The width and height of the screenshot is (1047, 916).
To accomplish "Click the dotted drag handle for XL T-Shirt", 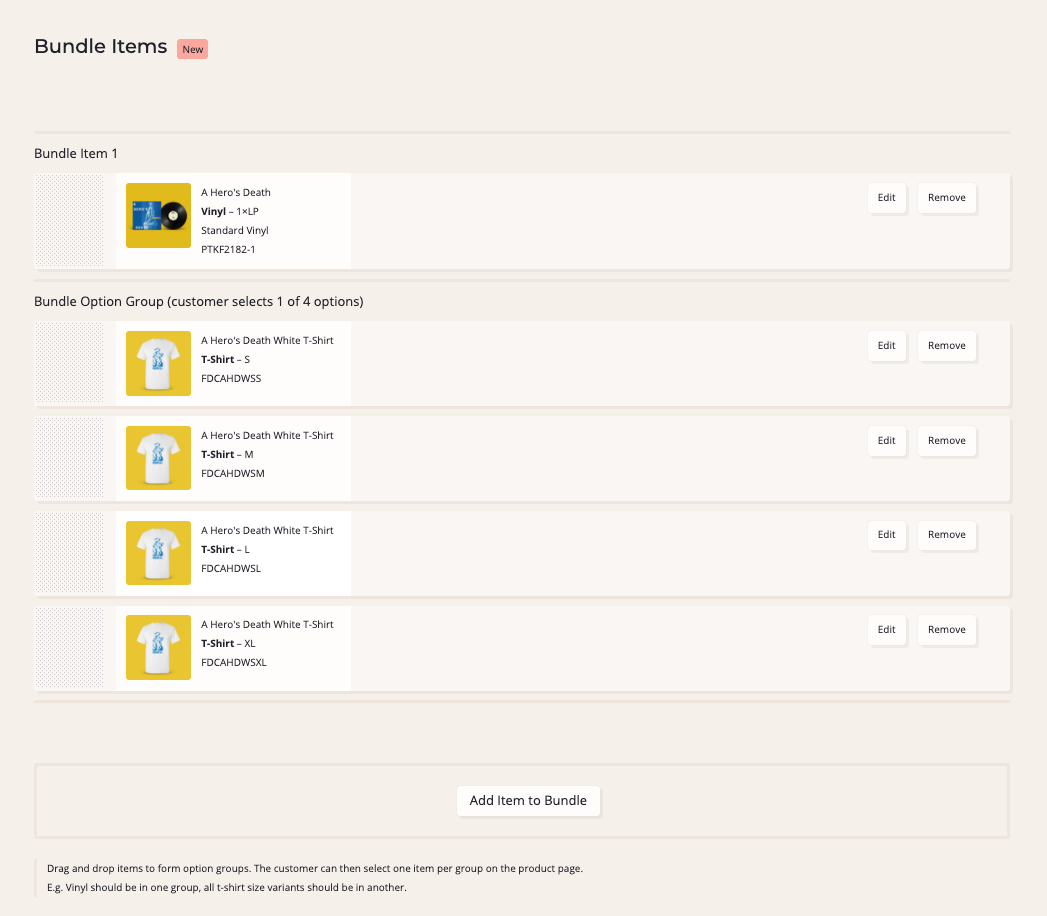I will 69,647.
